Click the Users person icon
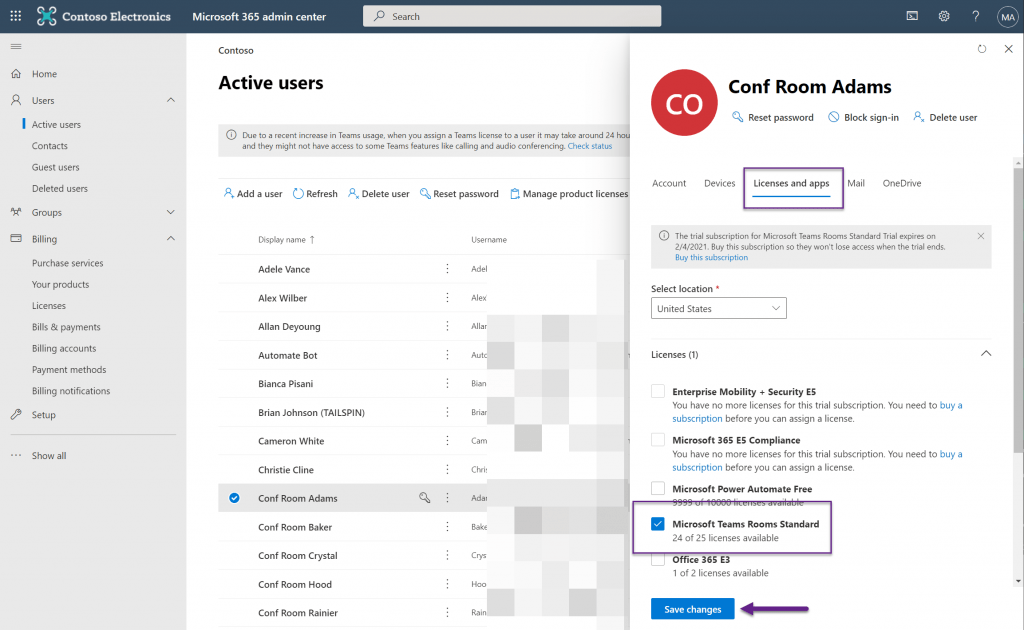This screenshot has height=630, width=1024. (16, 101)
